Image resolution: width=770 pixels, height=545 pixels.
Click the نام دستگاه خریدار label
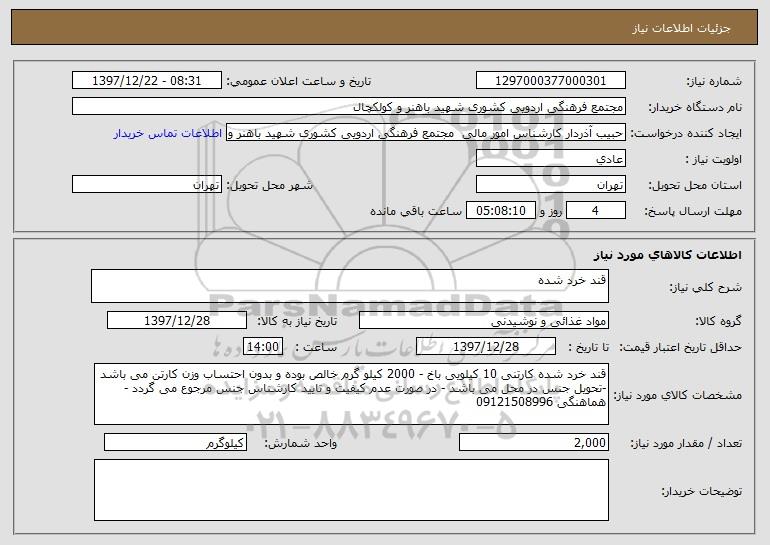tap(695, 107)
